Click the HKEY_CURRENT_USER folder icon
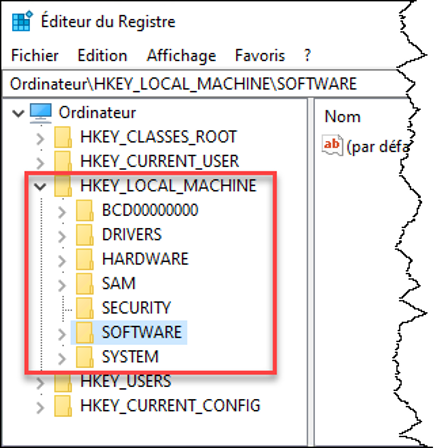 coord(63,161)
